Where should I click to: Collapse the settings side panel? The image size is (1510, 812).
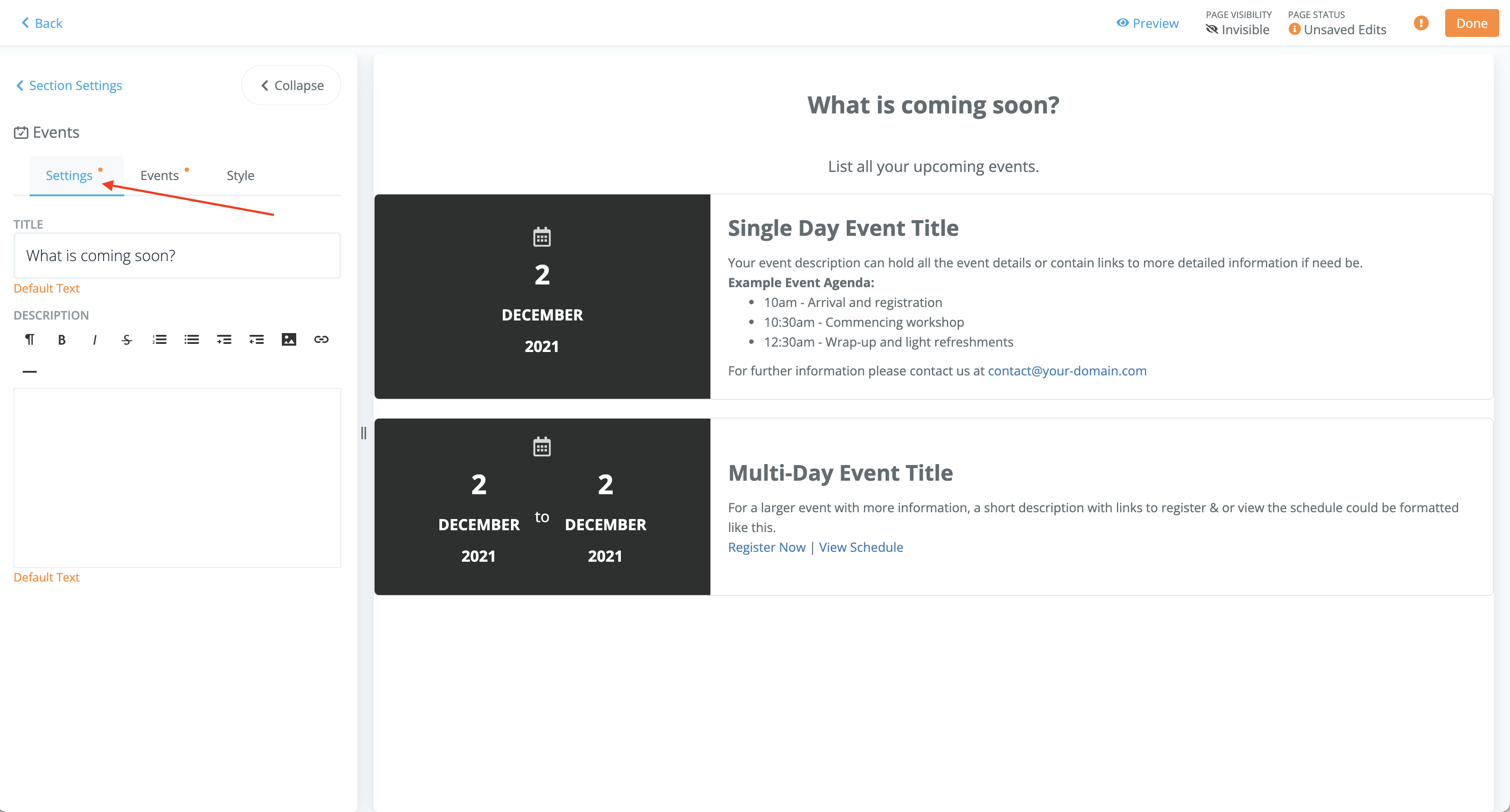[291, 86]
